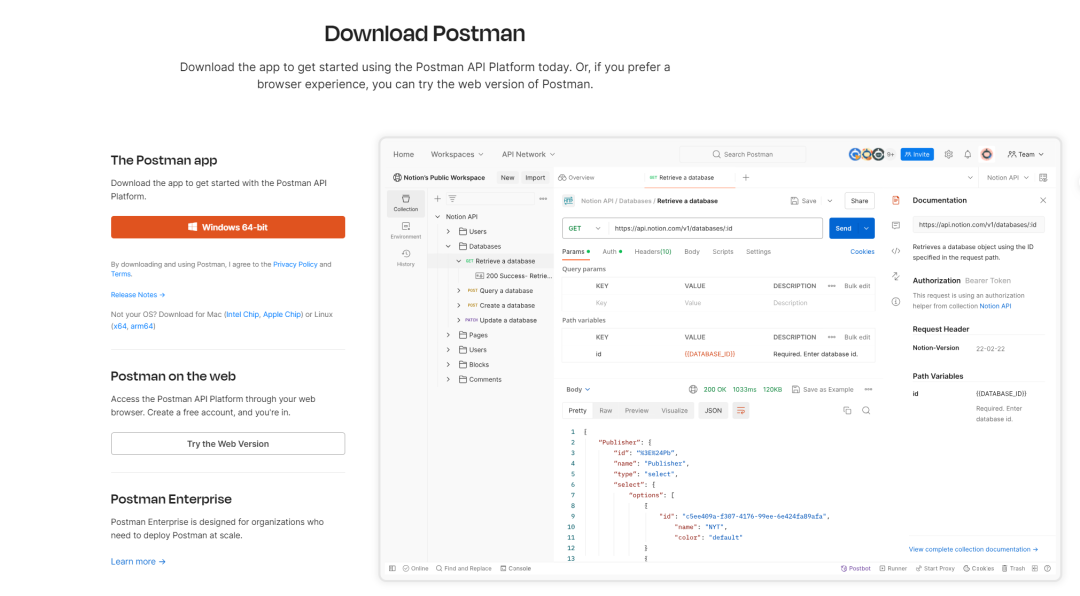Open the comments icon in right sidebar
The width and height of the screenshot is (1080, 596).
tap(895, 225)
